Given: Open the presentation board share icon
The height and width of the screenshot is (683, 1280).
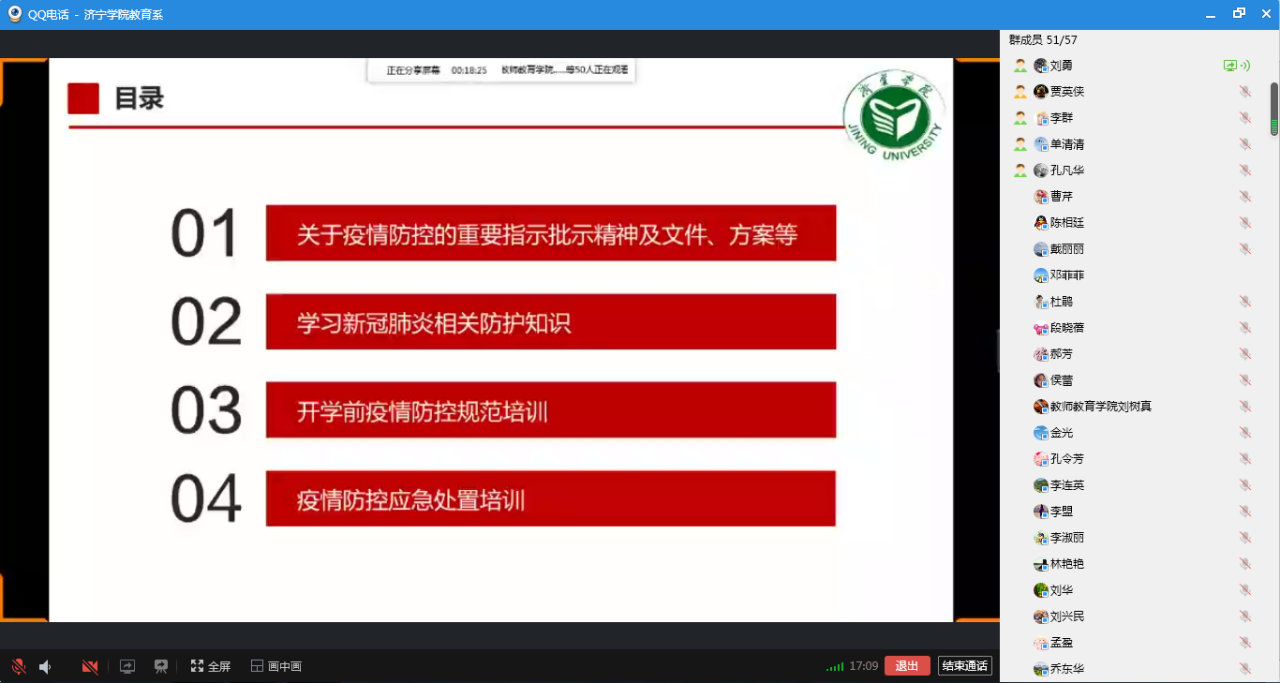Looking at the screenshot, I should [x=160, y=666].
